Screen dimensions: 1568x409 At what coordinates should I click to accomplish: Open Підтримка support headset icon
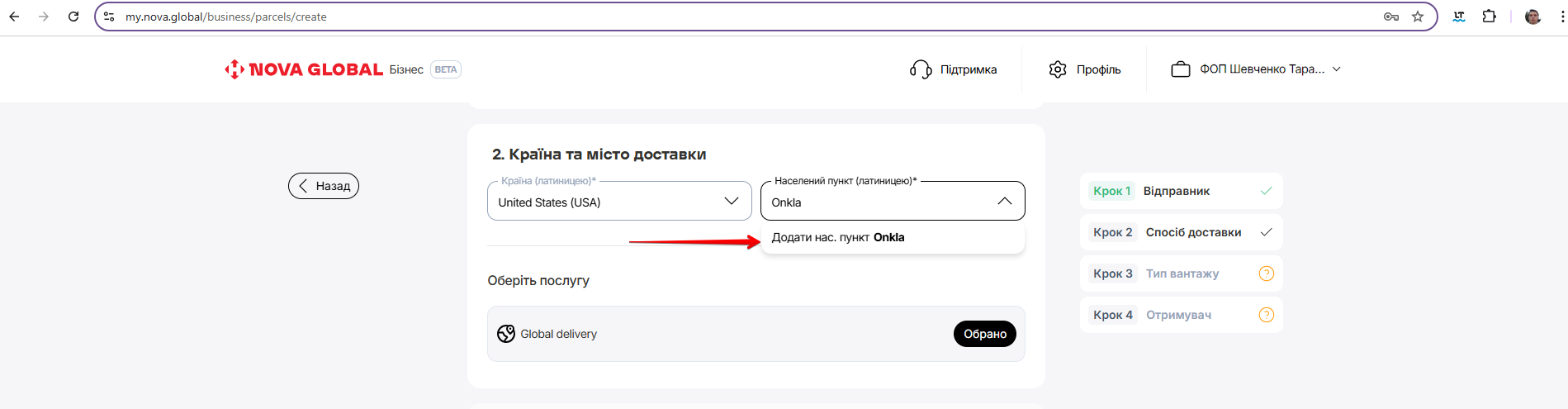click(x=920, y=69)
